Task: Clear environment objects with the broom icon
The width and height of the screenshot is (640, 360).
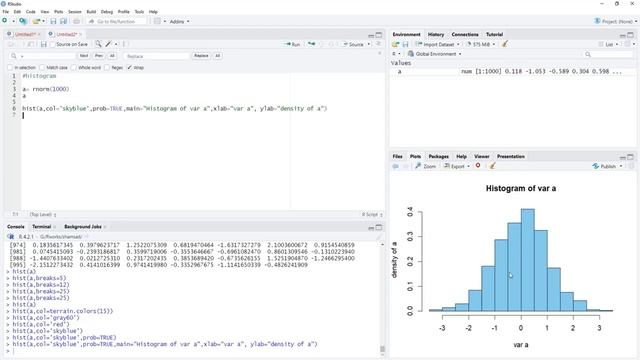Action: [x=505, y=44]
